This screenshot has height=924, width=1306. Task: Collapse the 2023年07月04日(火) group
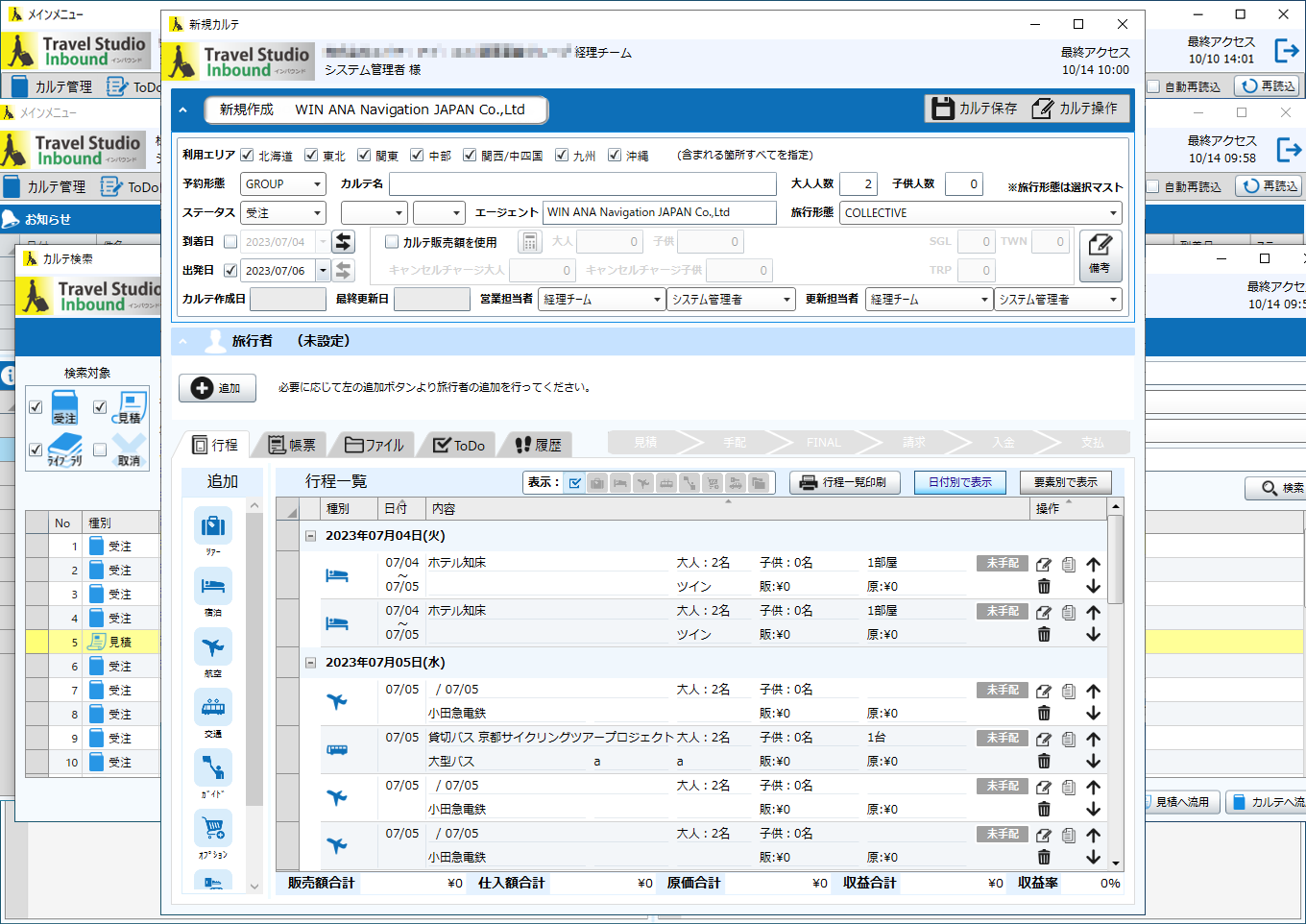coord(310,536)
